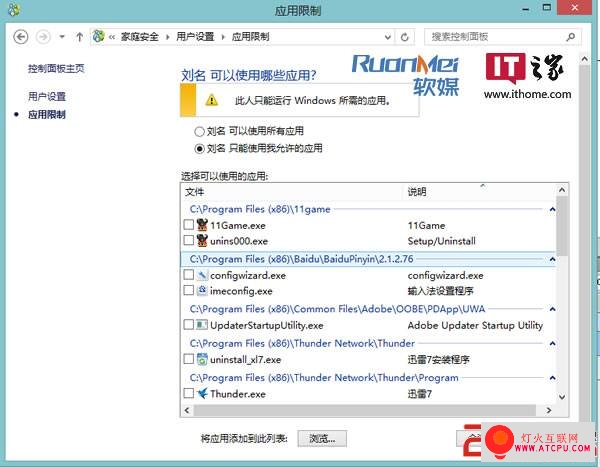Image resolution: width=600 pixels, height=467 pixels.
Task: Click the UpdaterStartupUtility.exe icon
Action: [x=202, y=325]
